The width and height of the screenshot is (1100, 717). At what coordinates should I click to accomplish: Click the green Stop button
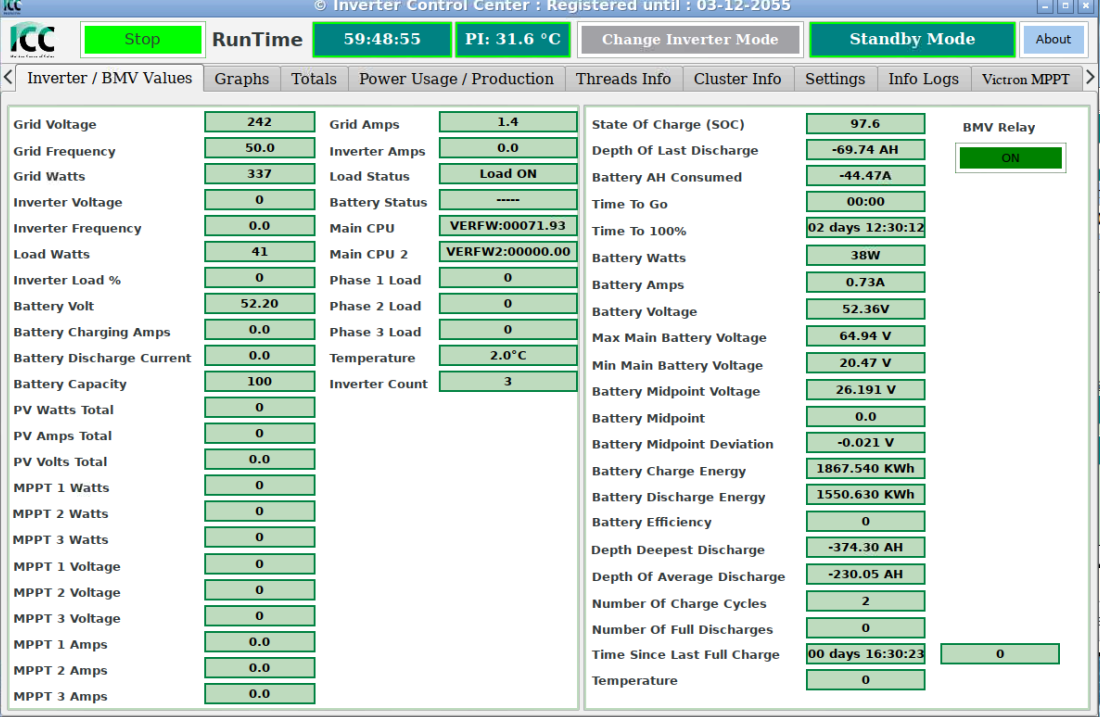tap(142, 39)
